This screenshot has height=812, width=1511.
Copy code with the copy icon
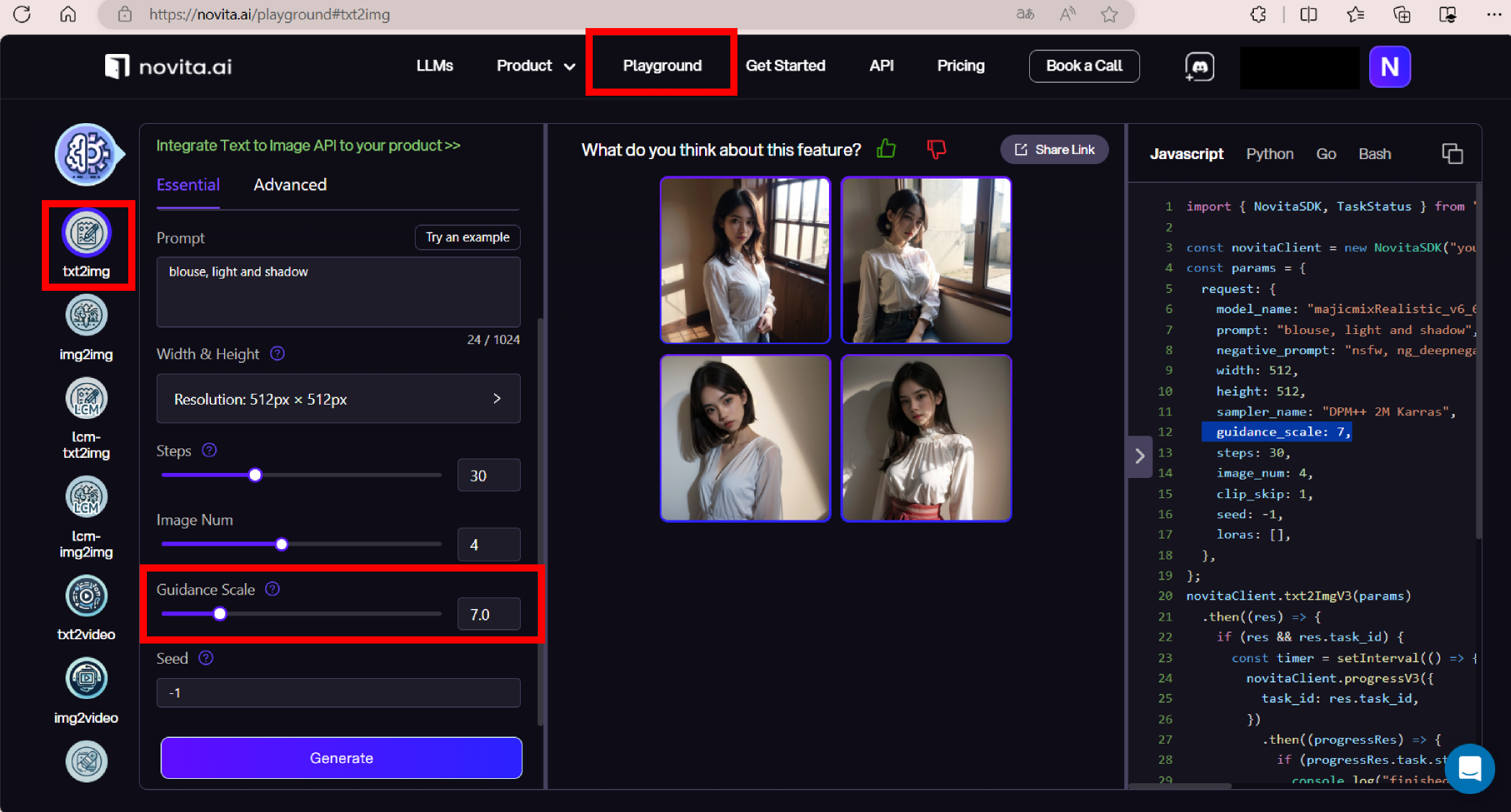click(1452, 153)
